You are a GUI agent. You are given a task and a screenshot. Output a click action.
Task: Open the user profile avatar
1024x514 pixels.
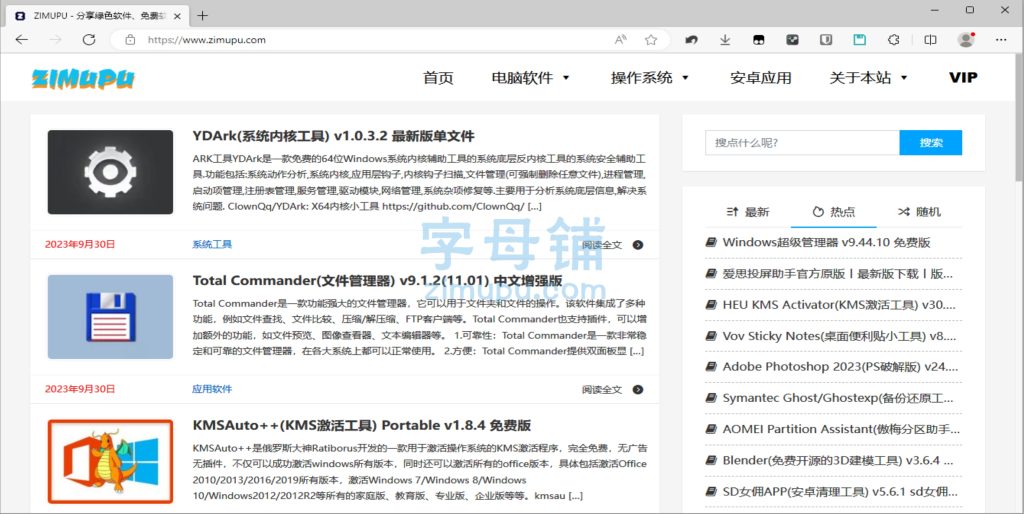point(966,40)
